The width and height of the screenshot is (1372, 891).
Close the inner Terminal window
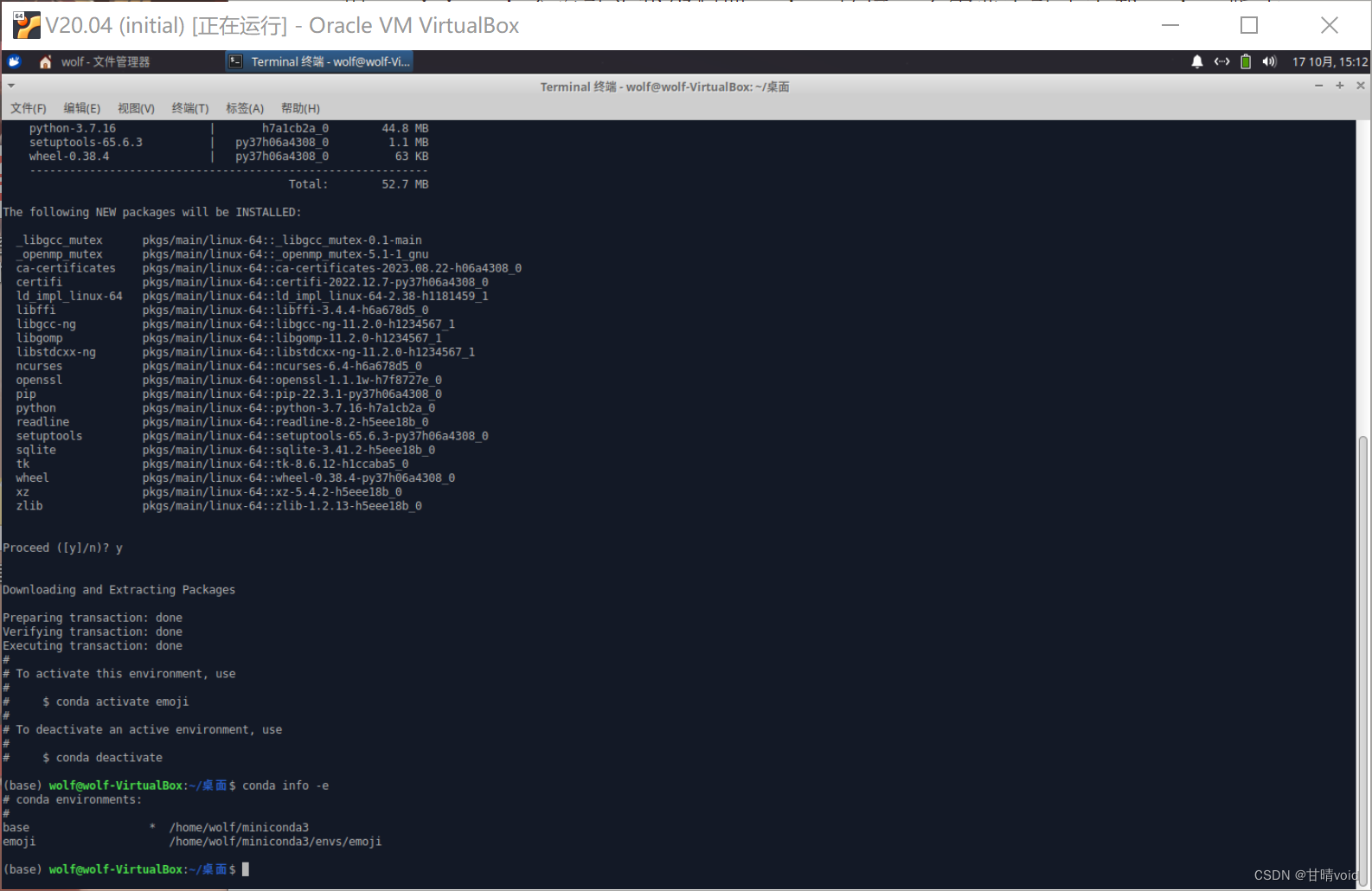[1361, 86]
